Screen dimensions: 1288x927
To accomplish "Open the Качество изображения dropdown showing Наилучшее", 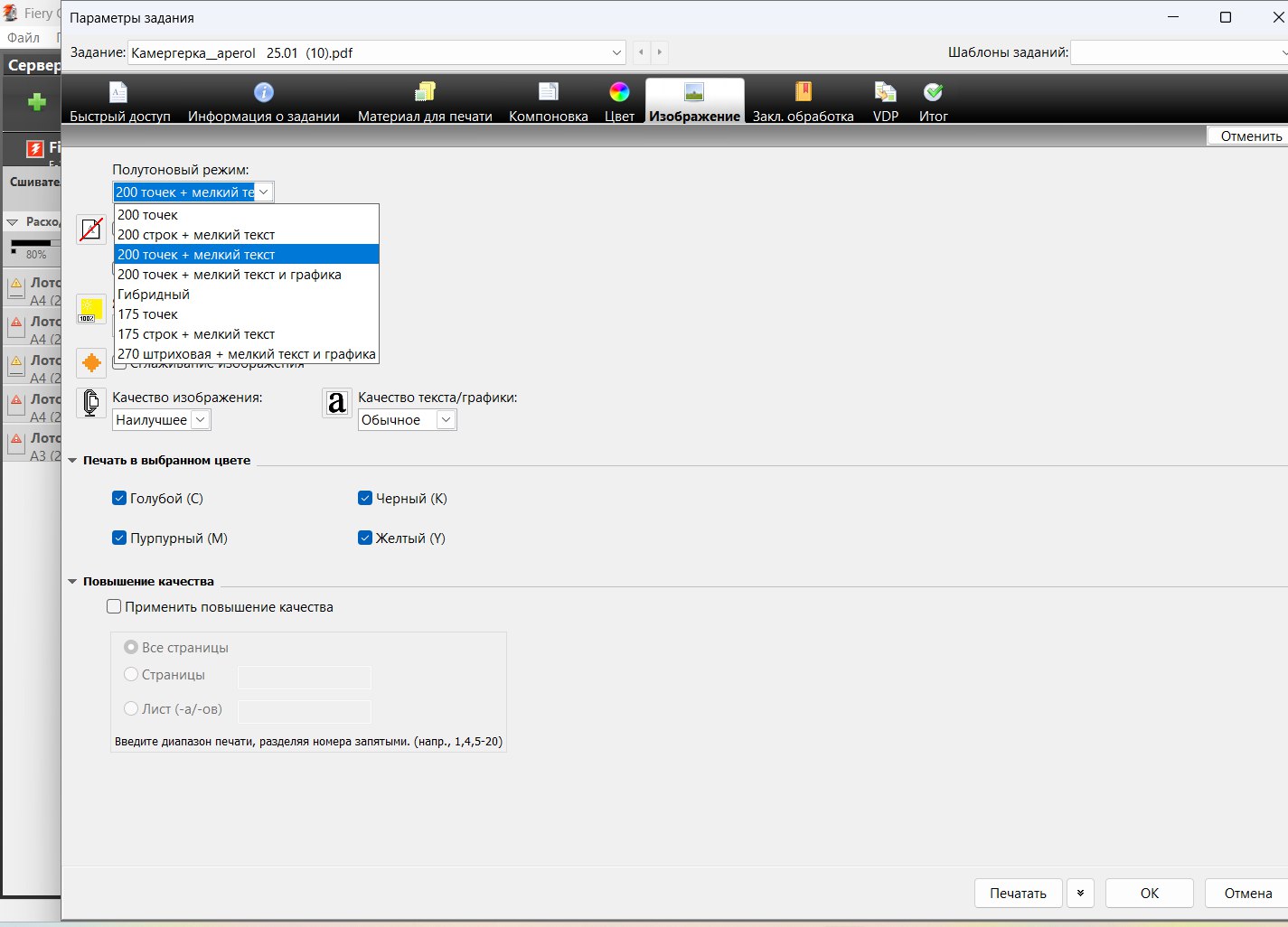I will (x=162, y=419).
